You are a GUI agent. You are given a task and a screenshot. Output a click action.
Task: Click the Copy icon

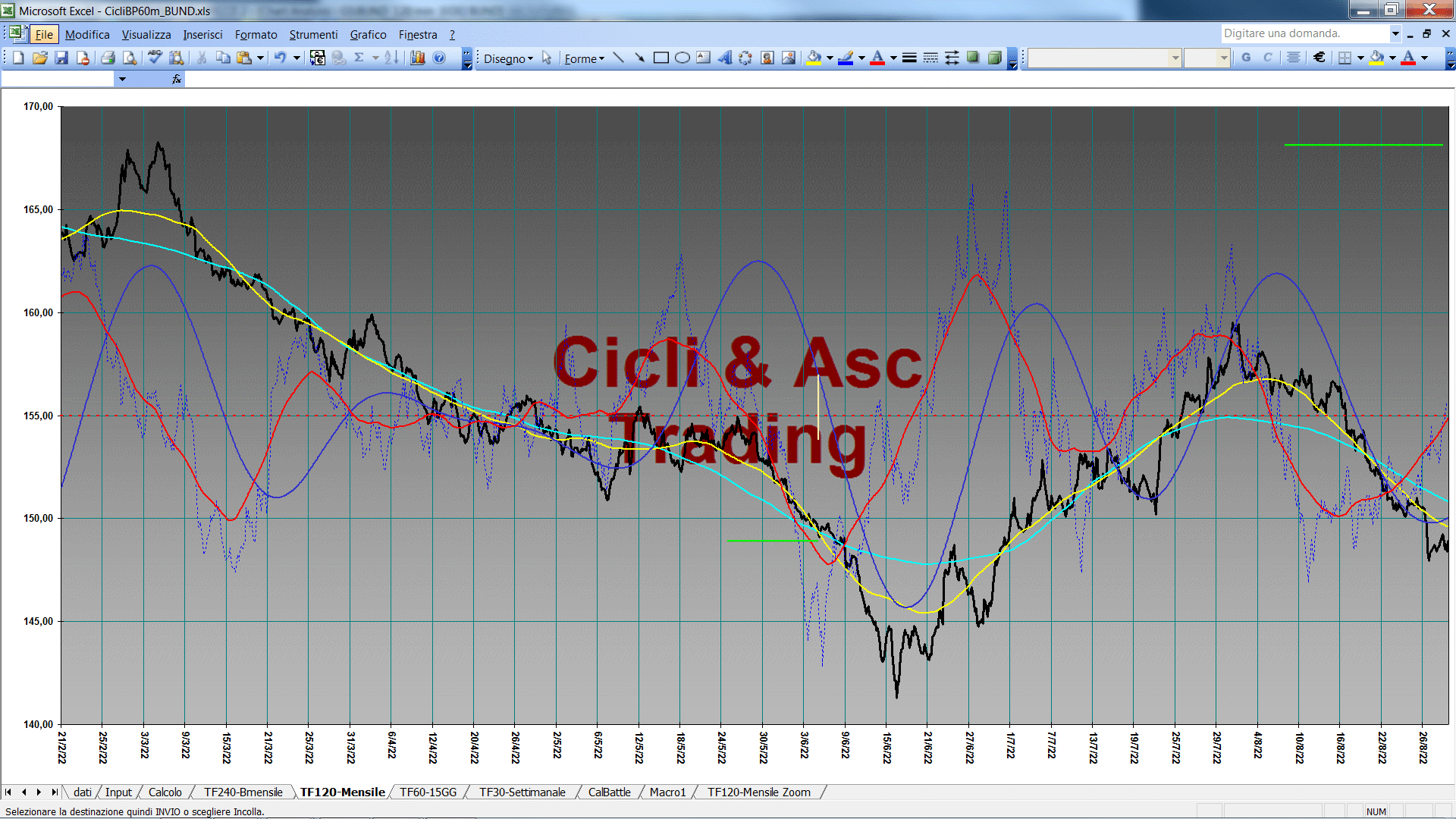point(223,58)
